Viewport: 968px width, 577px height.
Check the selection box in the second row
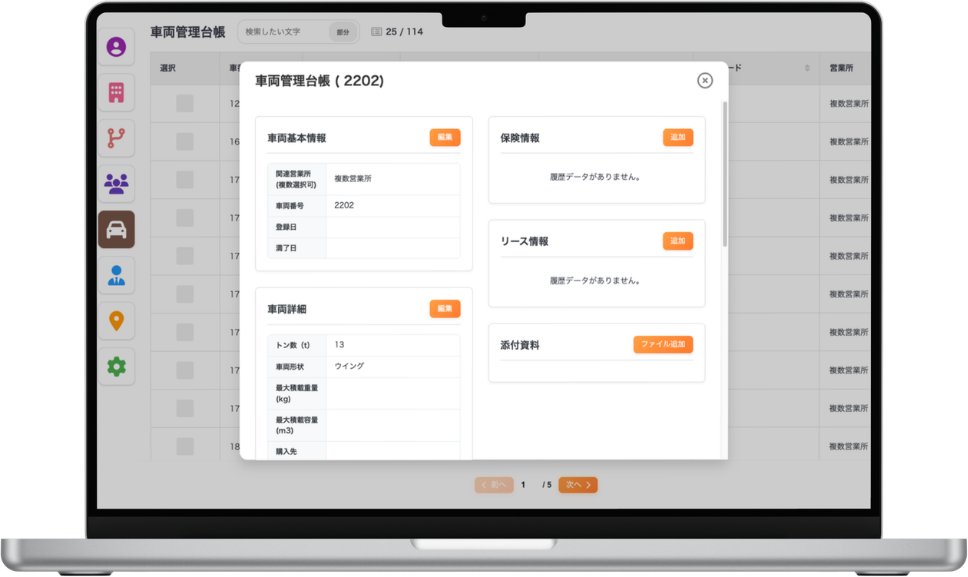click(x=185, y=142)
